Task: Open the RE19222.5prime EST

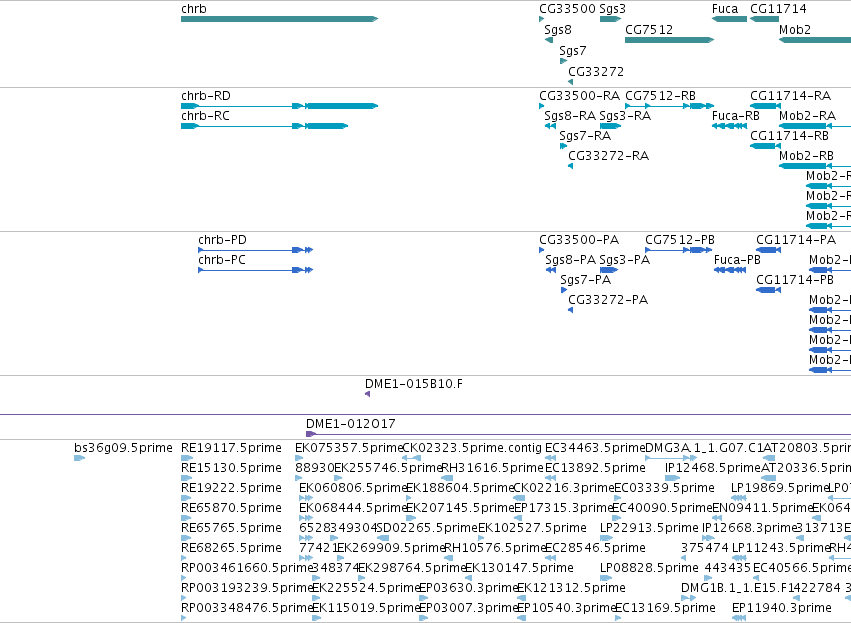Action: coord(186,498)
